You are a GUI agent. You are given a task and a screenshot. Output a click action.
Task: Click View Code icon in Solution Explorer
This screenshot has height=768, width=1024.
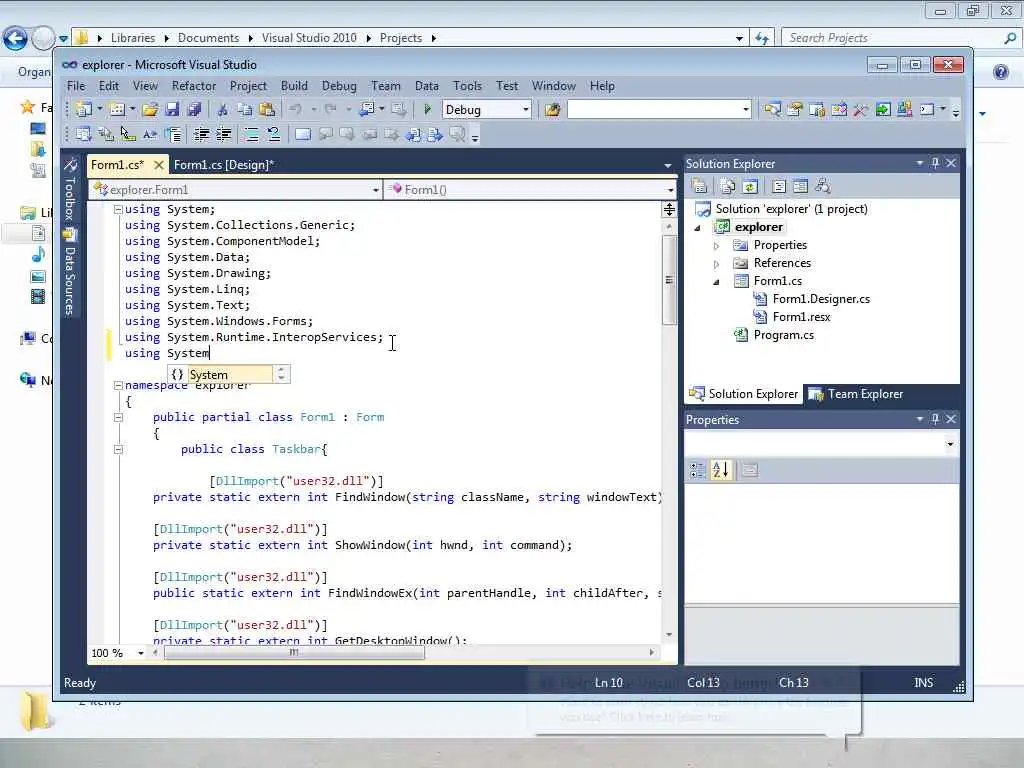(x=778, y=187)
